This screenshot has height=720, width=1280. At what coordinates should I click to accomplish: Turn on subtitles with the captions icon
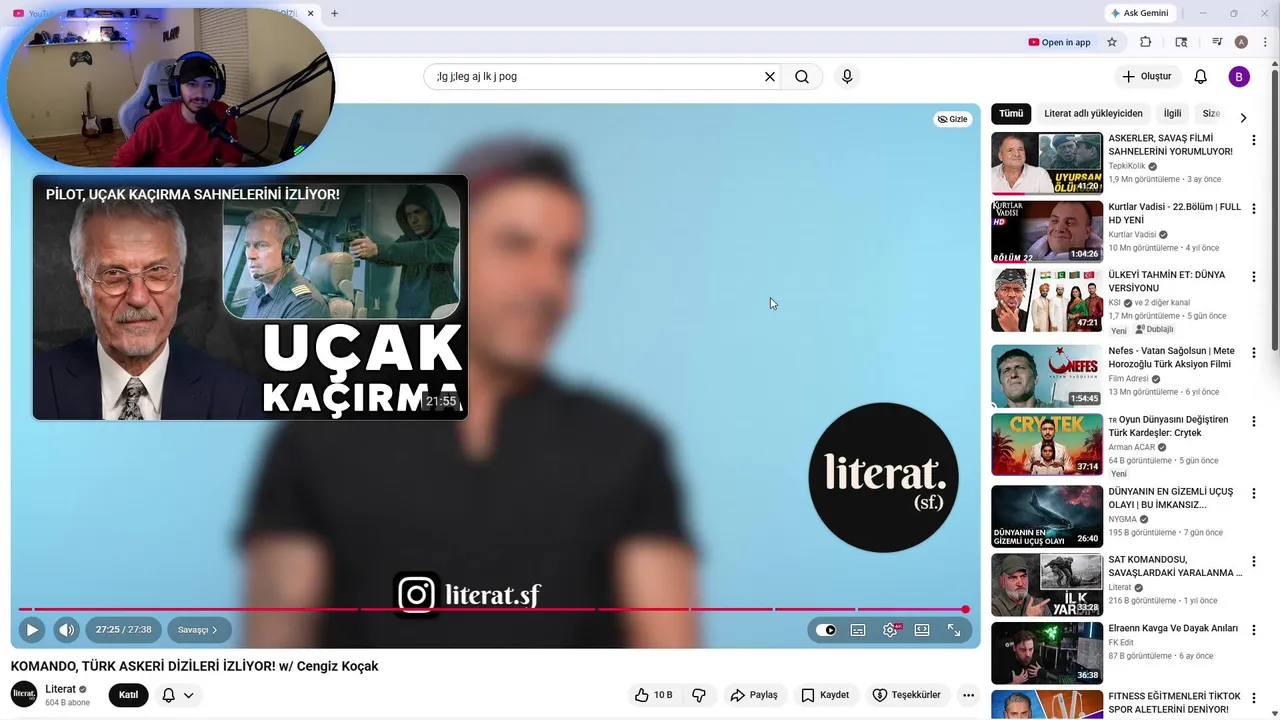pos(858,630)
